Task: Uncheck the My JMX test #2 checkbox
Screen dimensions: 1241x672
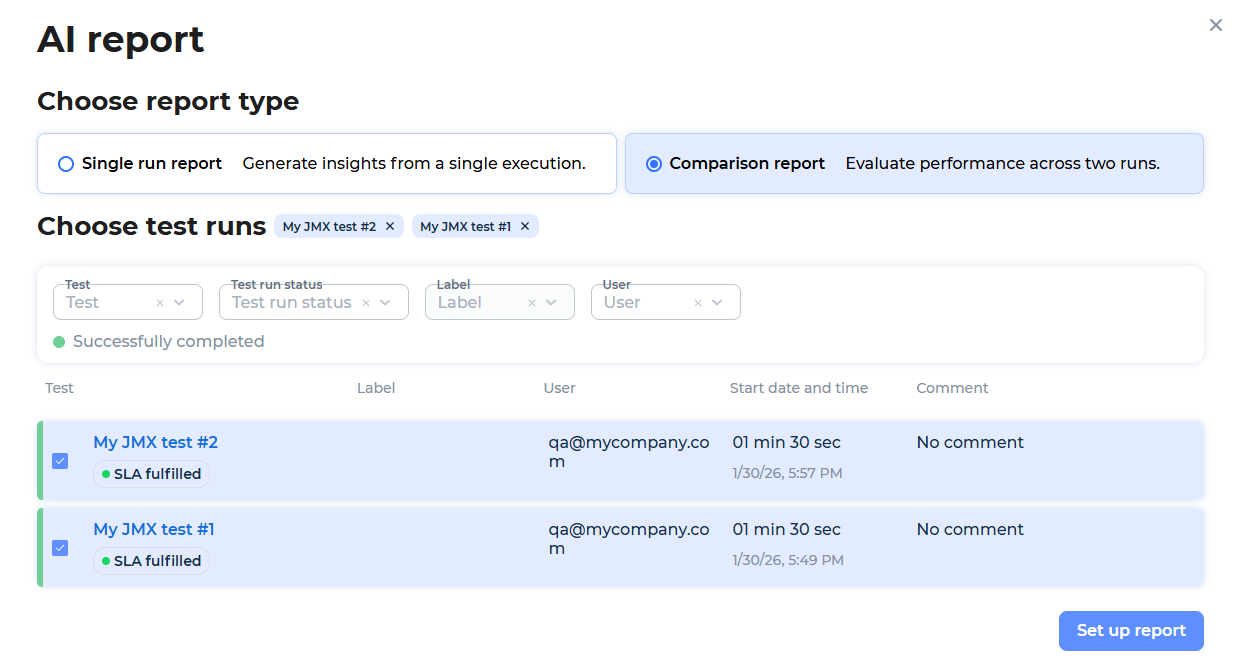Action: [x=60, y=461]
